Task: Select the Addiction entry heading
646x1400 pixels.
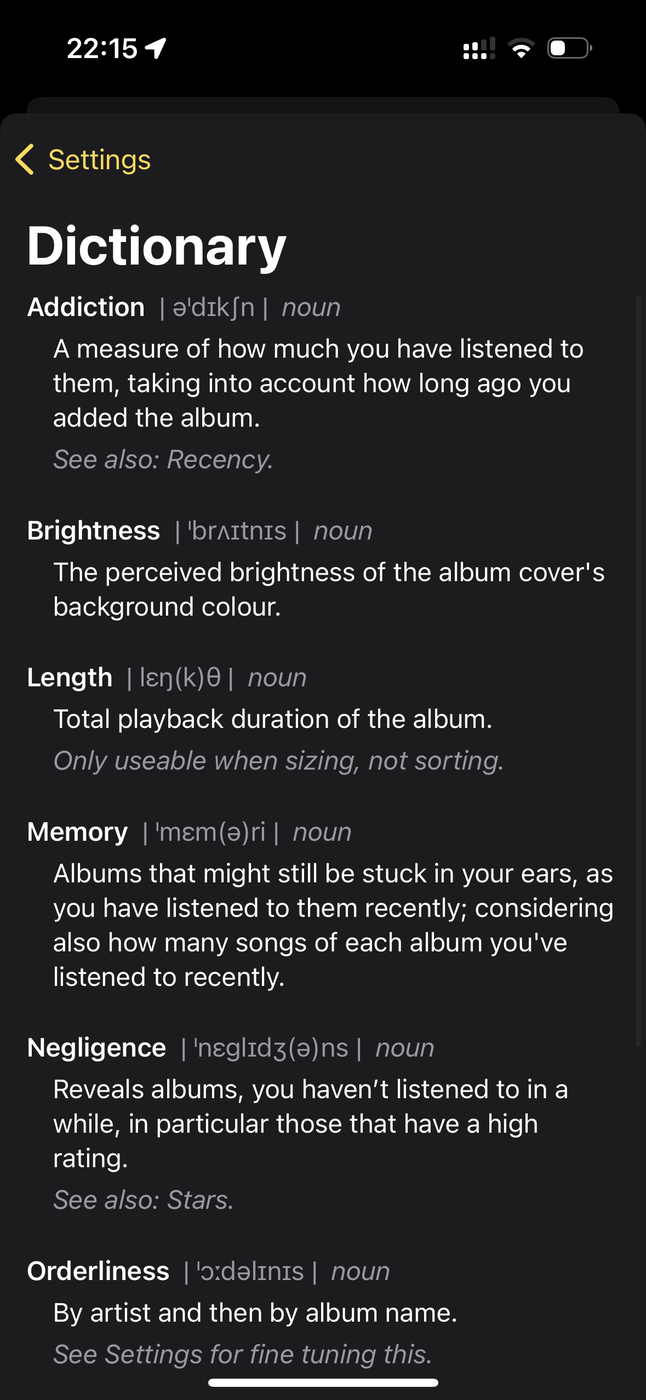Action: [86, 307]
